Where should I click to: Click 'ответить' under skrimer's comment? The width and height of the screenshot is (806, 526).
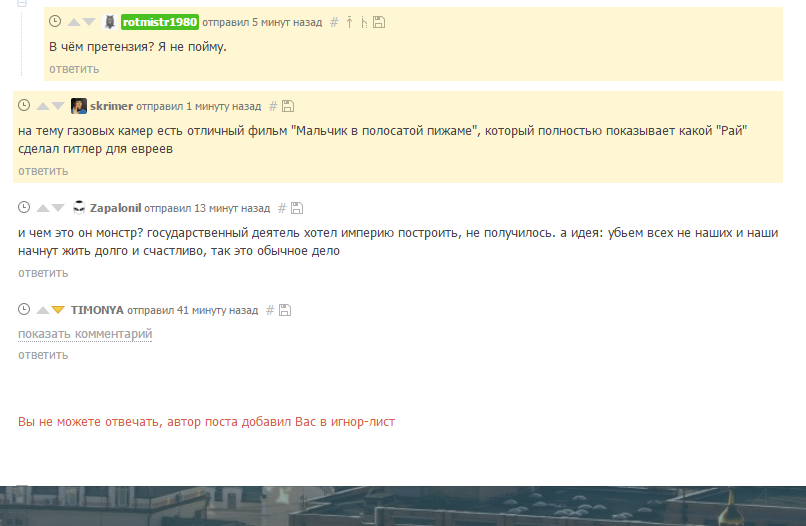(x=43, y=171)
